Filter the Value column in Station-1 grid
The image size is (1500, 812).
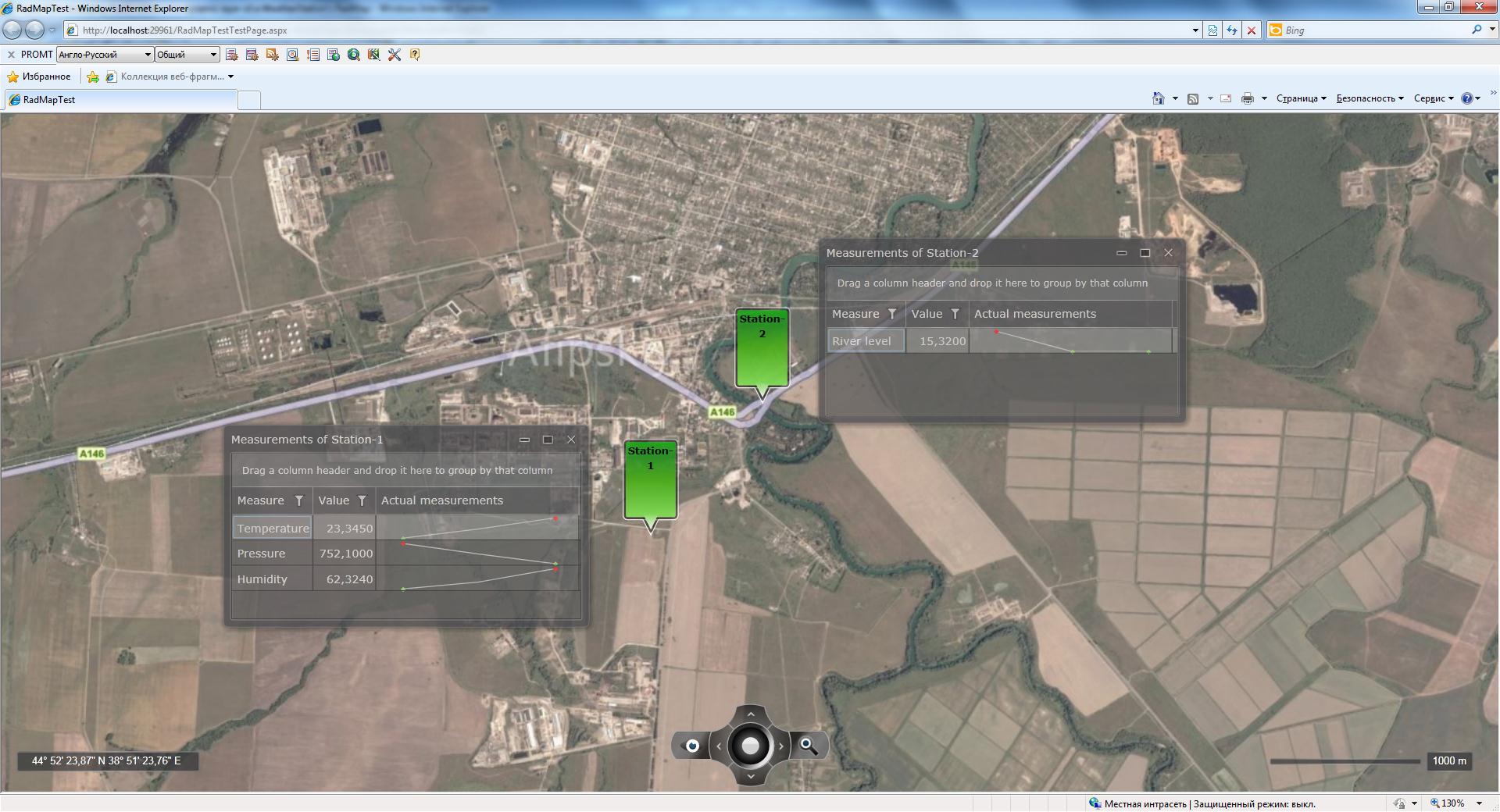coord(362,500)
